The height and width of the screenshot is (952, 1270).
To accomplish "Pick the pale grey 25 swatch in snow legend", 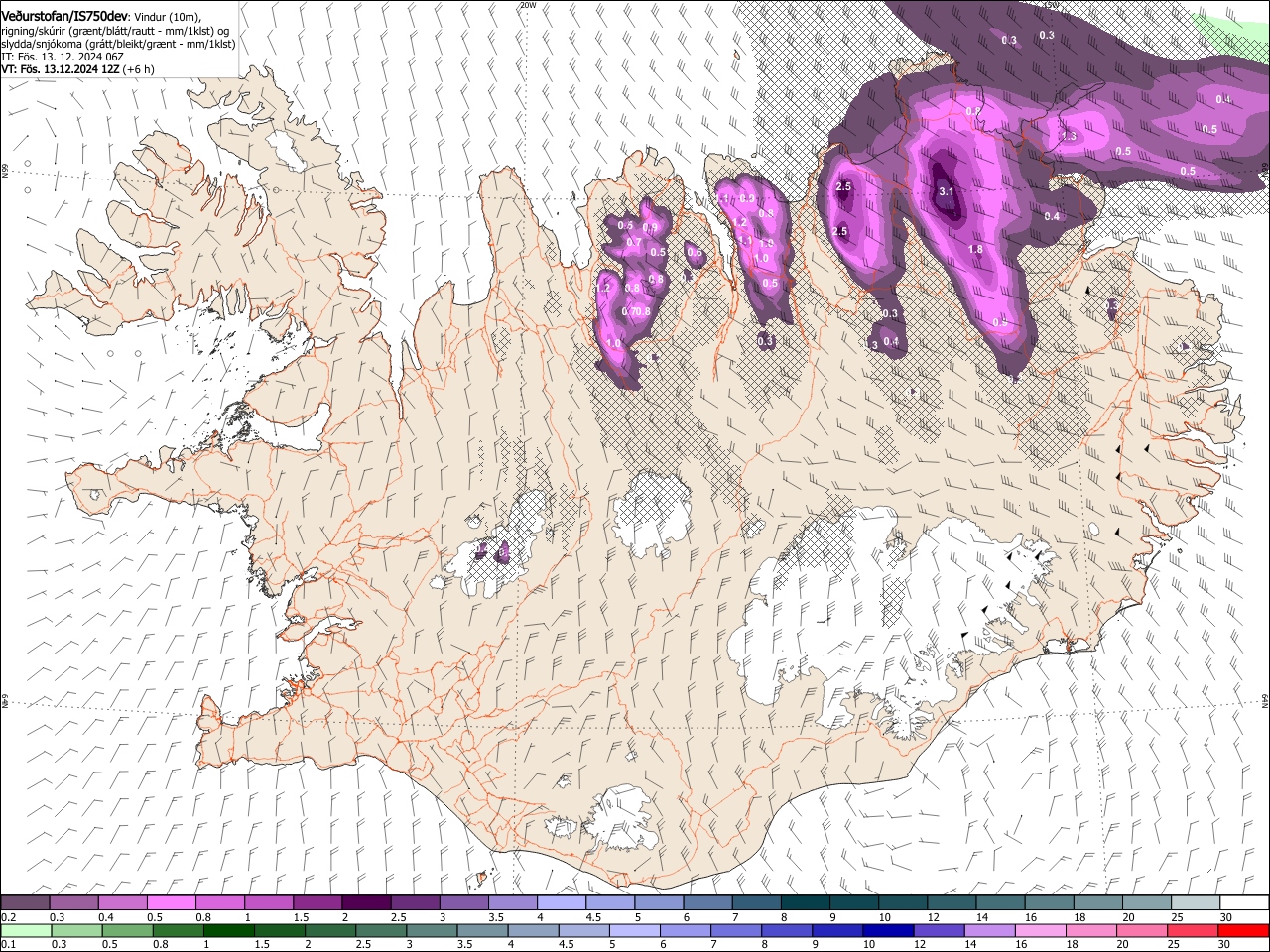I will point(1196,903).
